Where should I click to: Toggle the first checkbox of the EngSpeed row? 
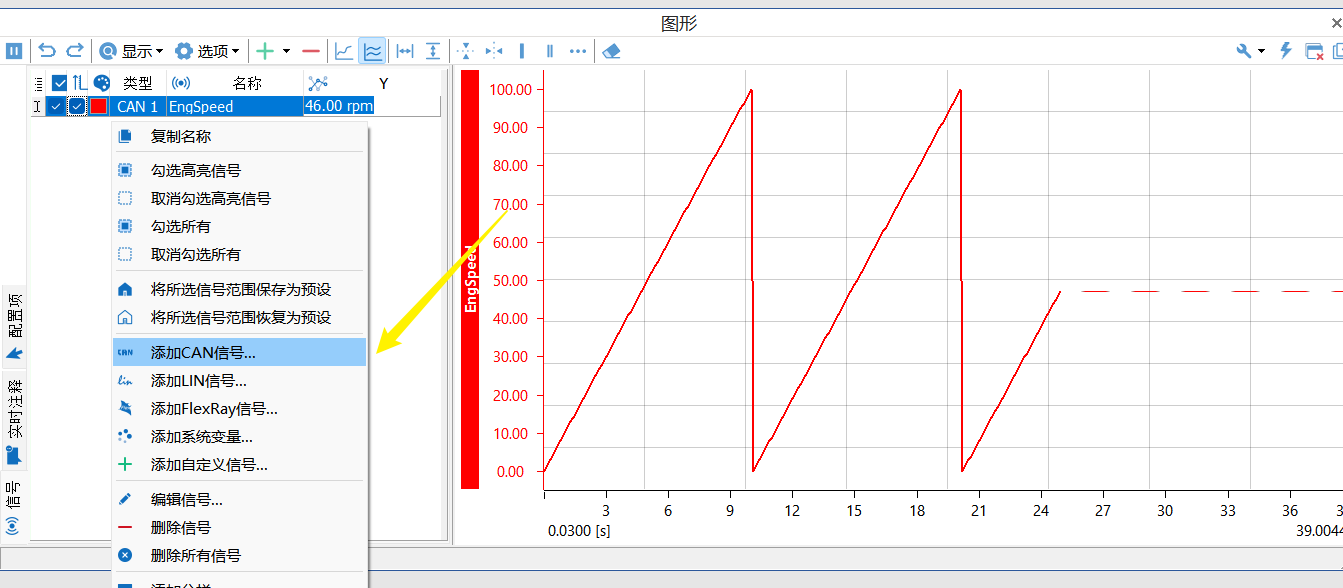(56, 106)
